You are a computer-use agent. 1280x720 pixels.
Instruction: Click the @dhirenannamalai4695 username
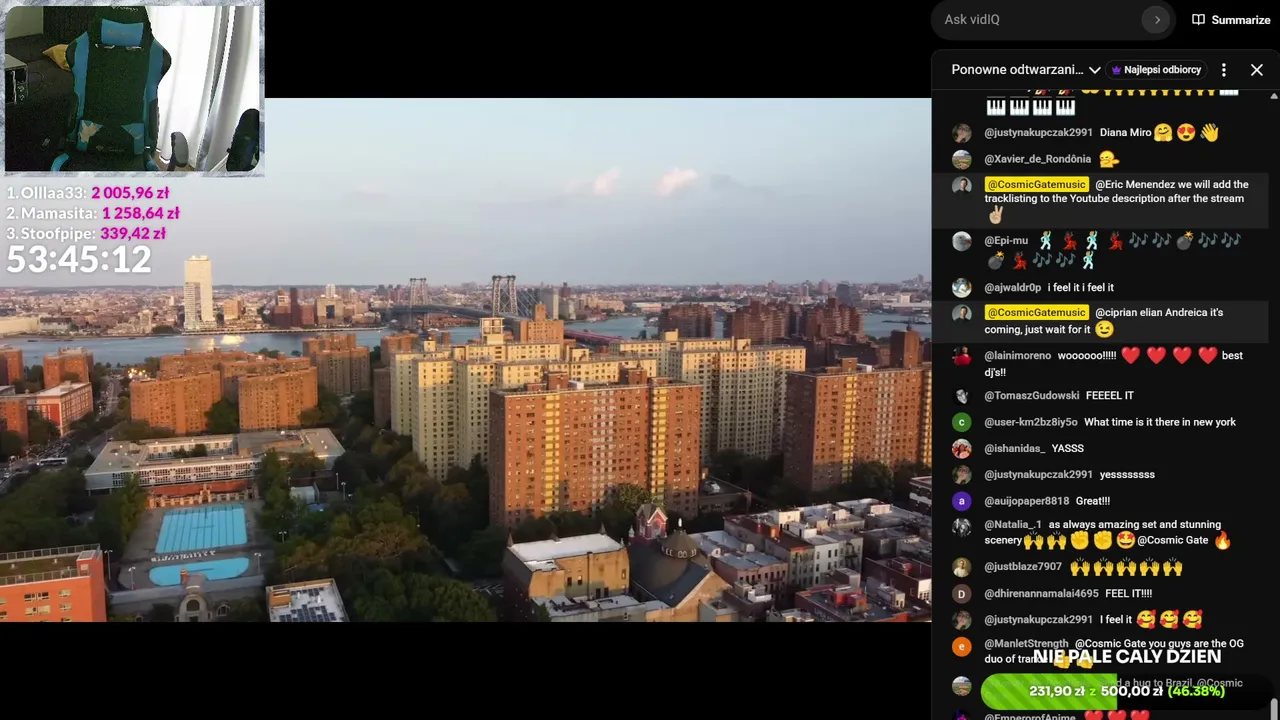coord(1041,594)
